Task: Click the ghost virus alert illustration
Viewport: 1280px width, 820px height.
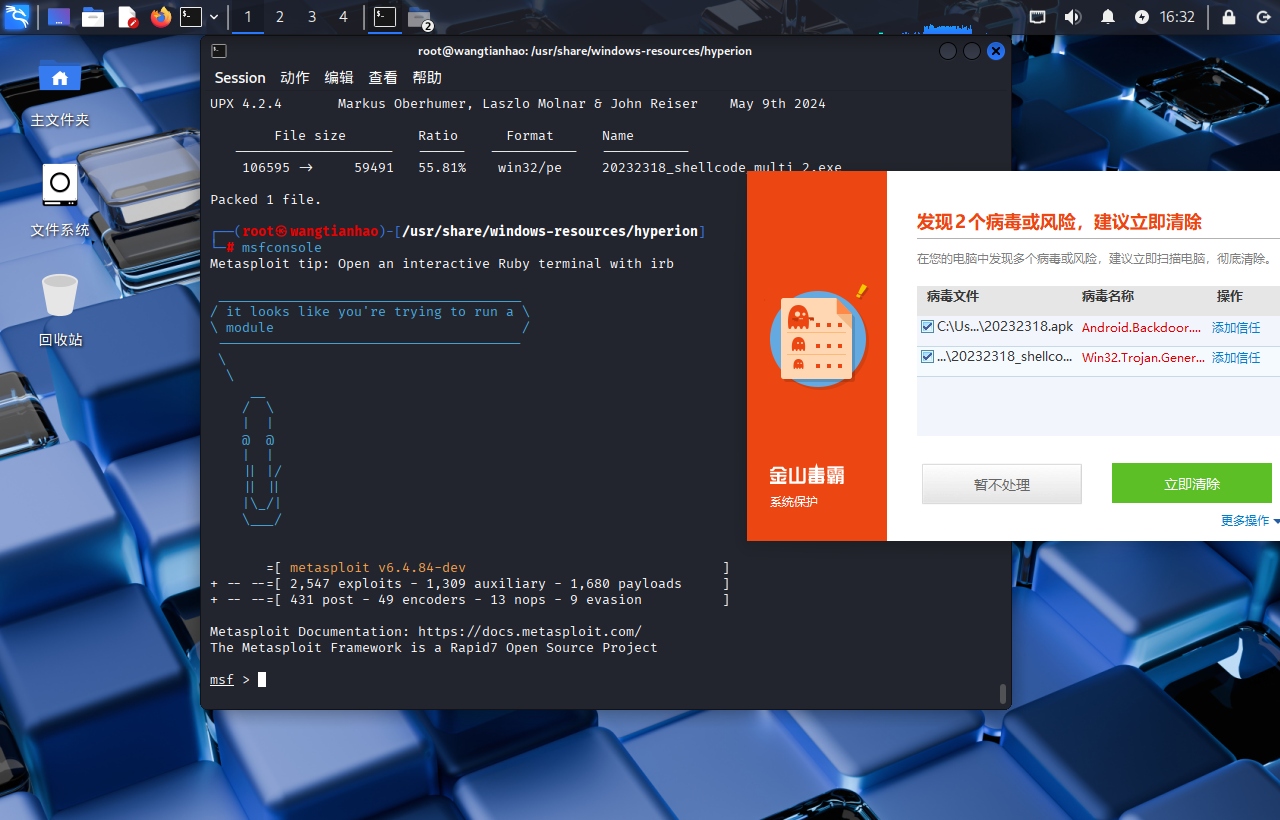Action: pos(818,338)
